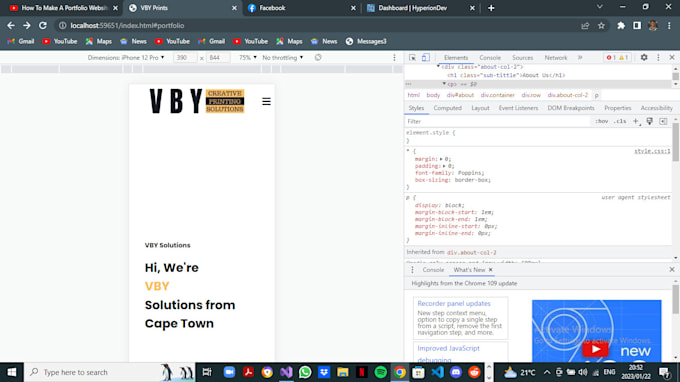680x382 pixels.
Task: Play the Chrome 109 new features video
Action: click(x=595, y=349)
